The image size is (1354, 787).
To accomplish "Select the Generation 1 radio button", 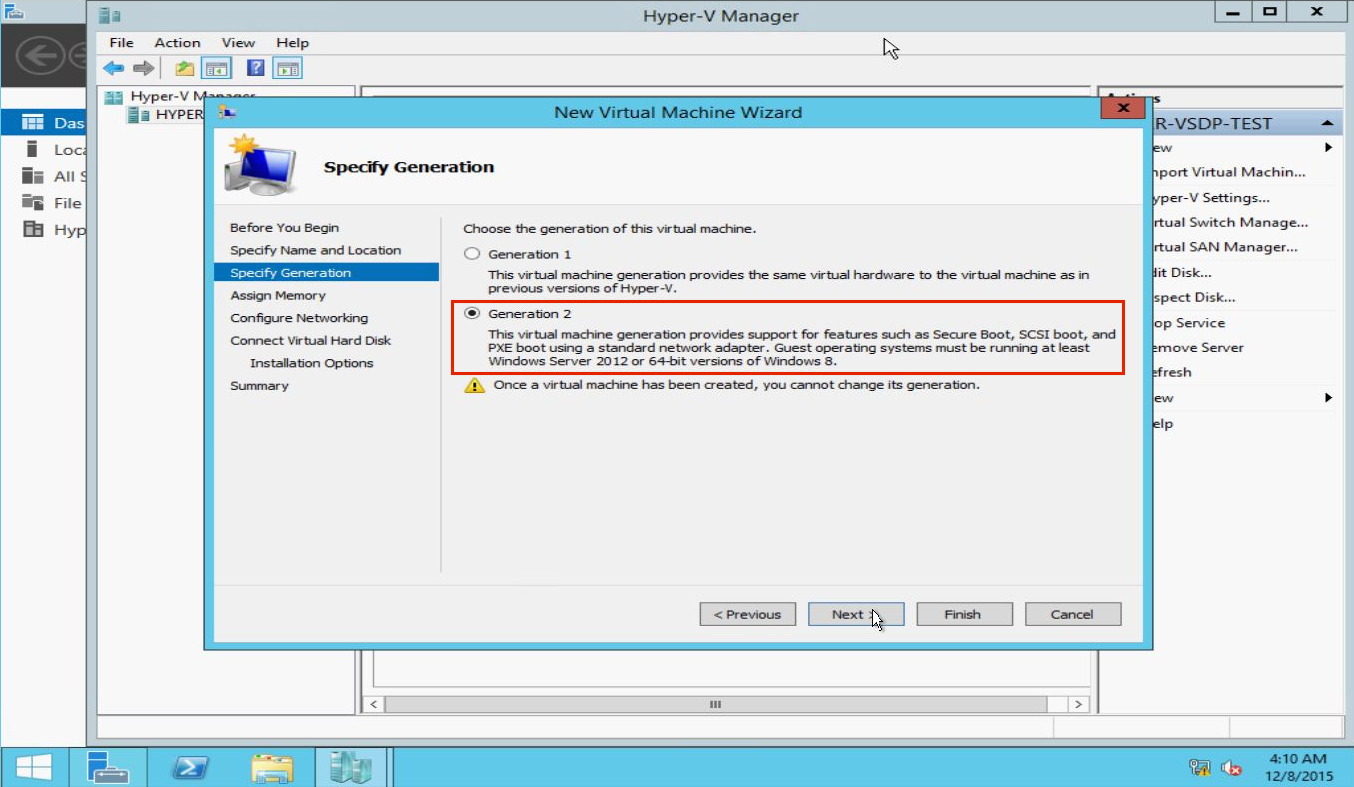I will [x=472, y=254].
